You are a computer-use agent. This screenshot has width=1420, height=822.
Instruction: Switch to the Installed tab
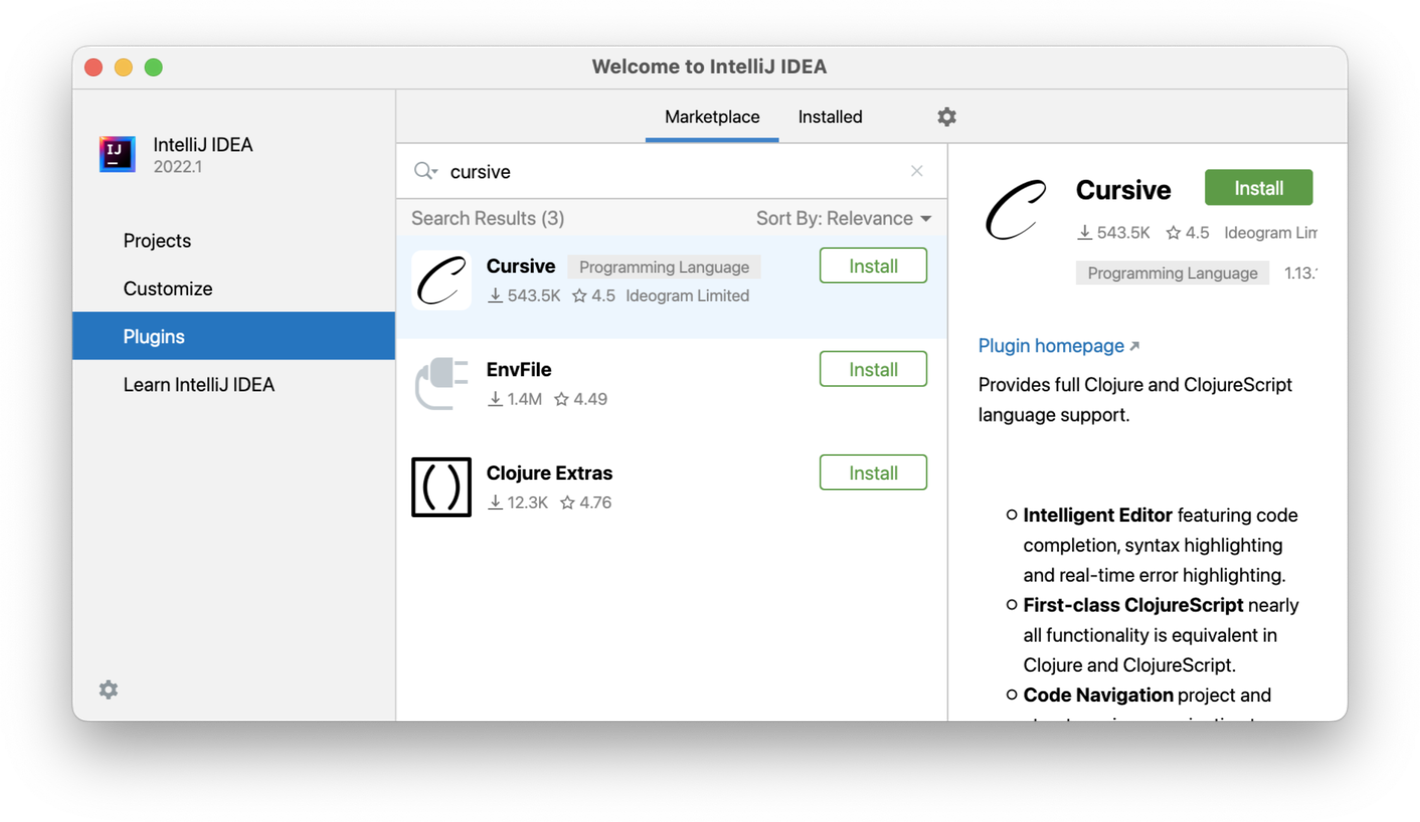[x=830, y=117]
